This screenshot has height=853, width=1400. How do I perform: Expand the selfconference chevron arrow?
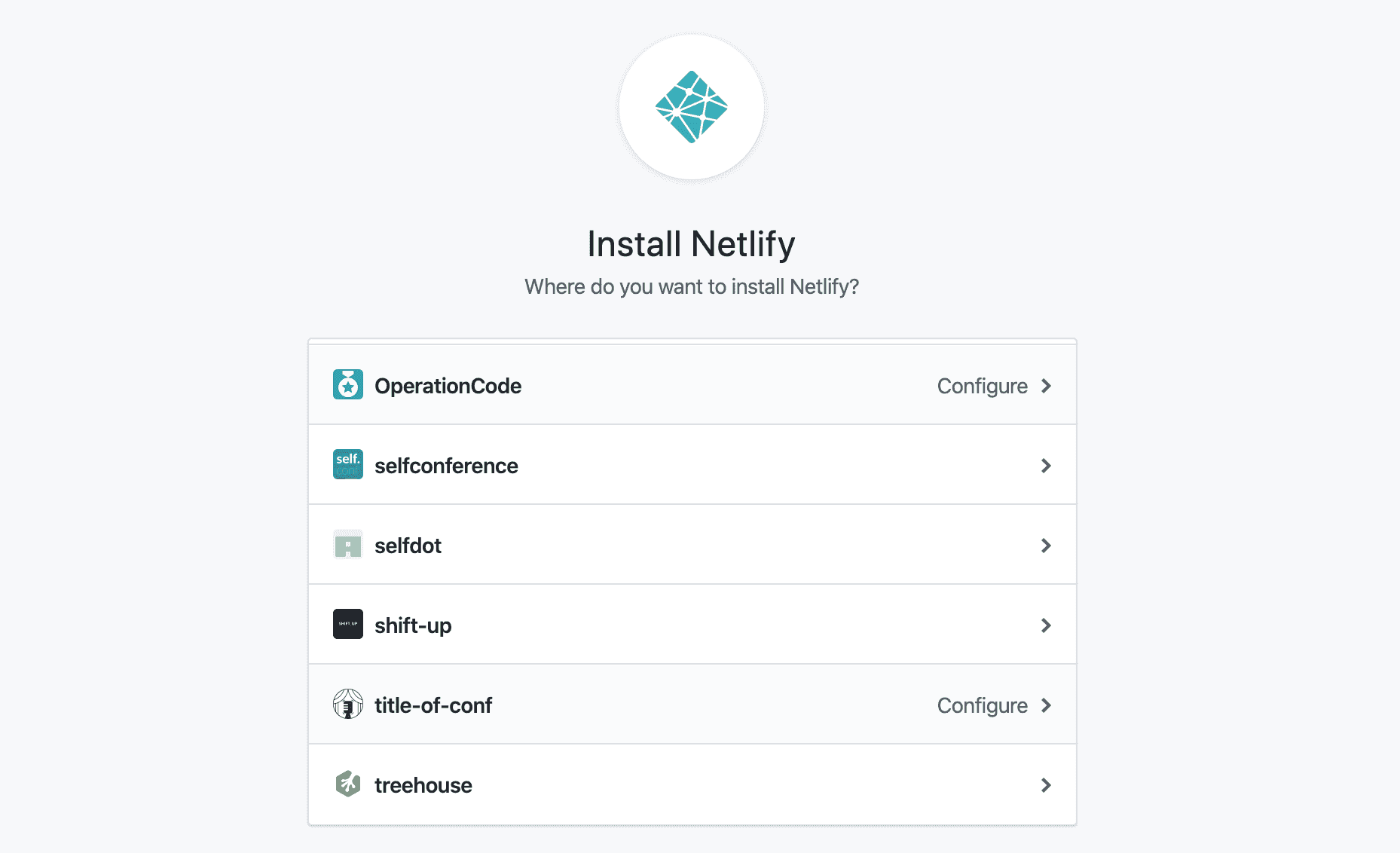(x=1046, y=466)
